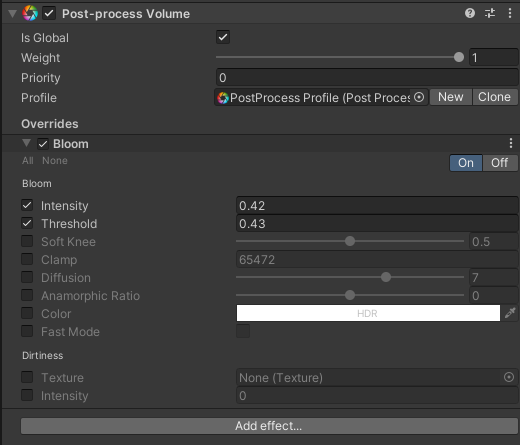
Task: Disable the Bloom Threshold override checkbox
Action: (27, 223)
